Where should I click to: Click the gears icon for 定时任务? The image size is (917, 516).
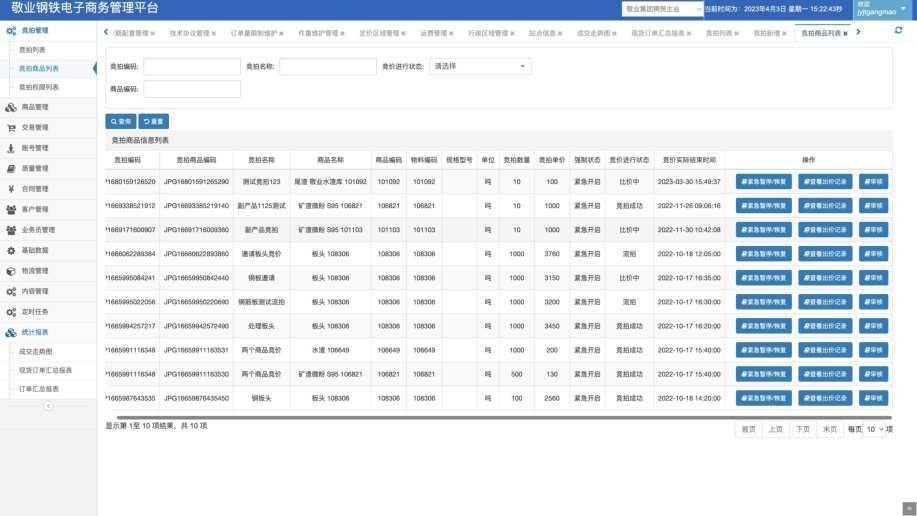click(x=11, y=312)
